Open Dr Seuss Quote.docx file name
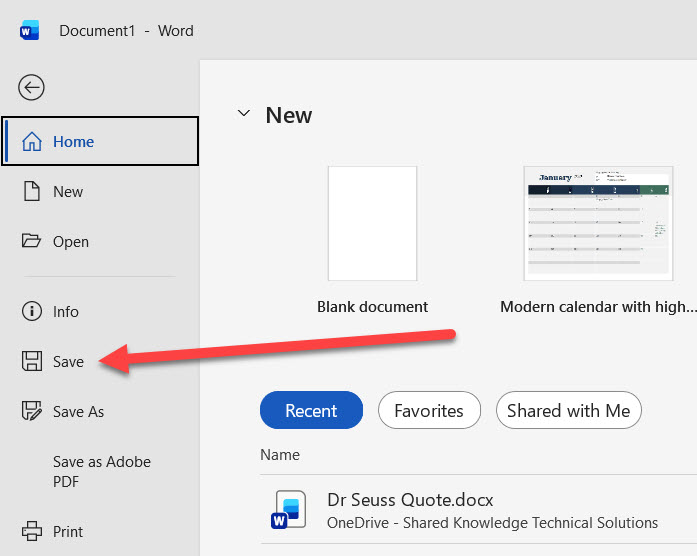 tap(410, 500)
